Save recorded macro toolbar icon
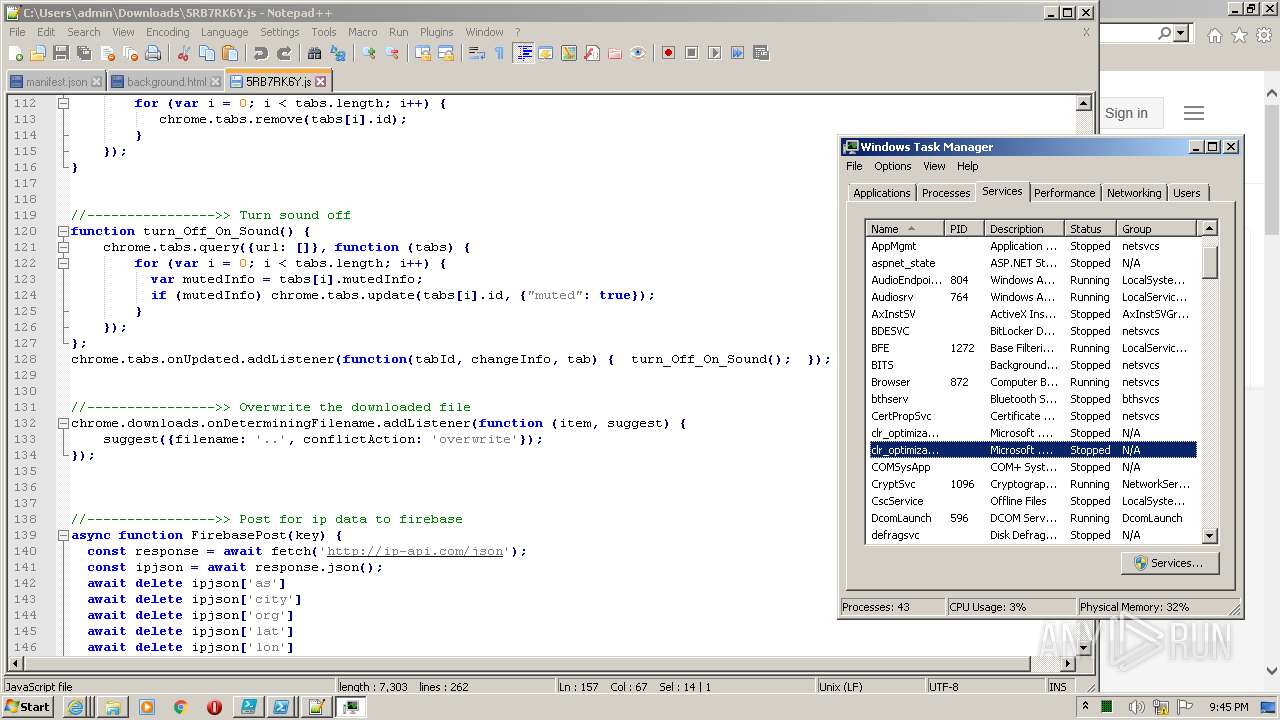 tap(761, 53)
